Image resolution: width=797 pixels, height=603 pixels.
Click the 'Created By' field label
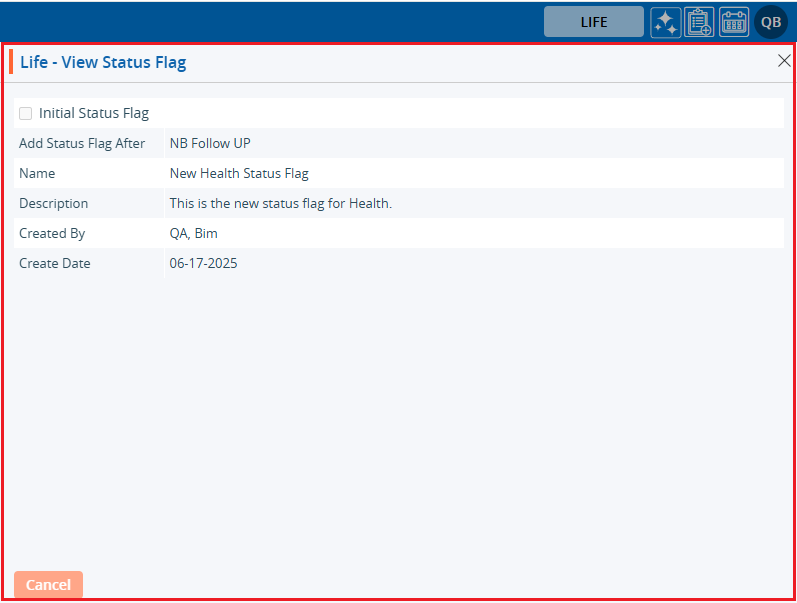(52, 233)
